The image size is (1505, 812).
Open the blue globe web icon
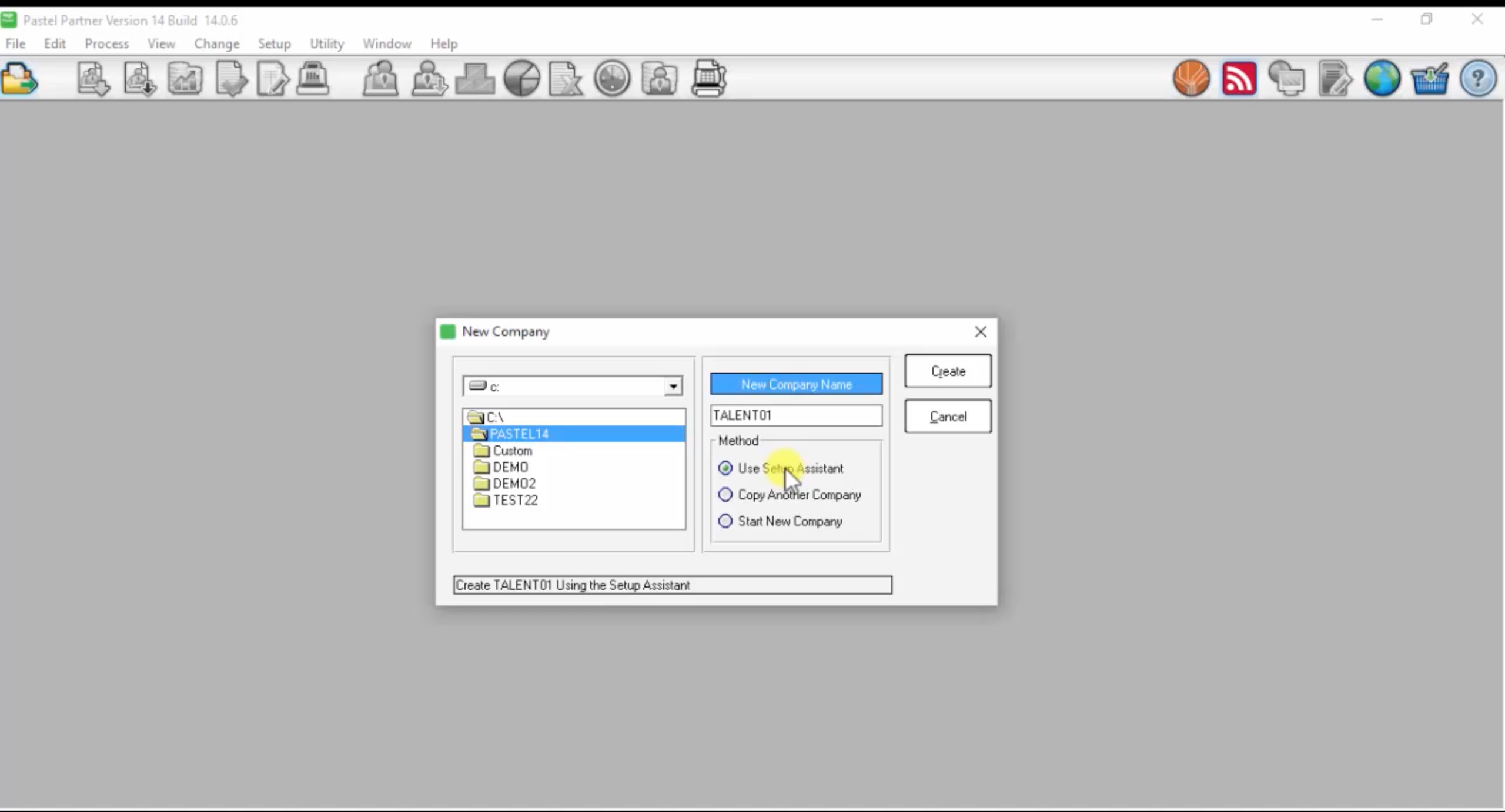pos(1382,78)
